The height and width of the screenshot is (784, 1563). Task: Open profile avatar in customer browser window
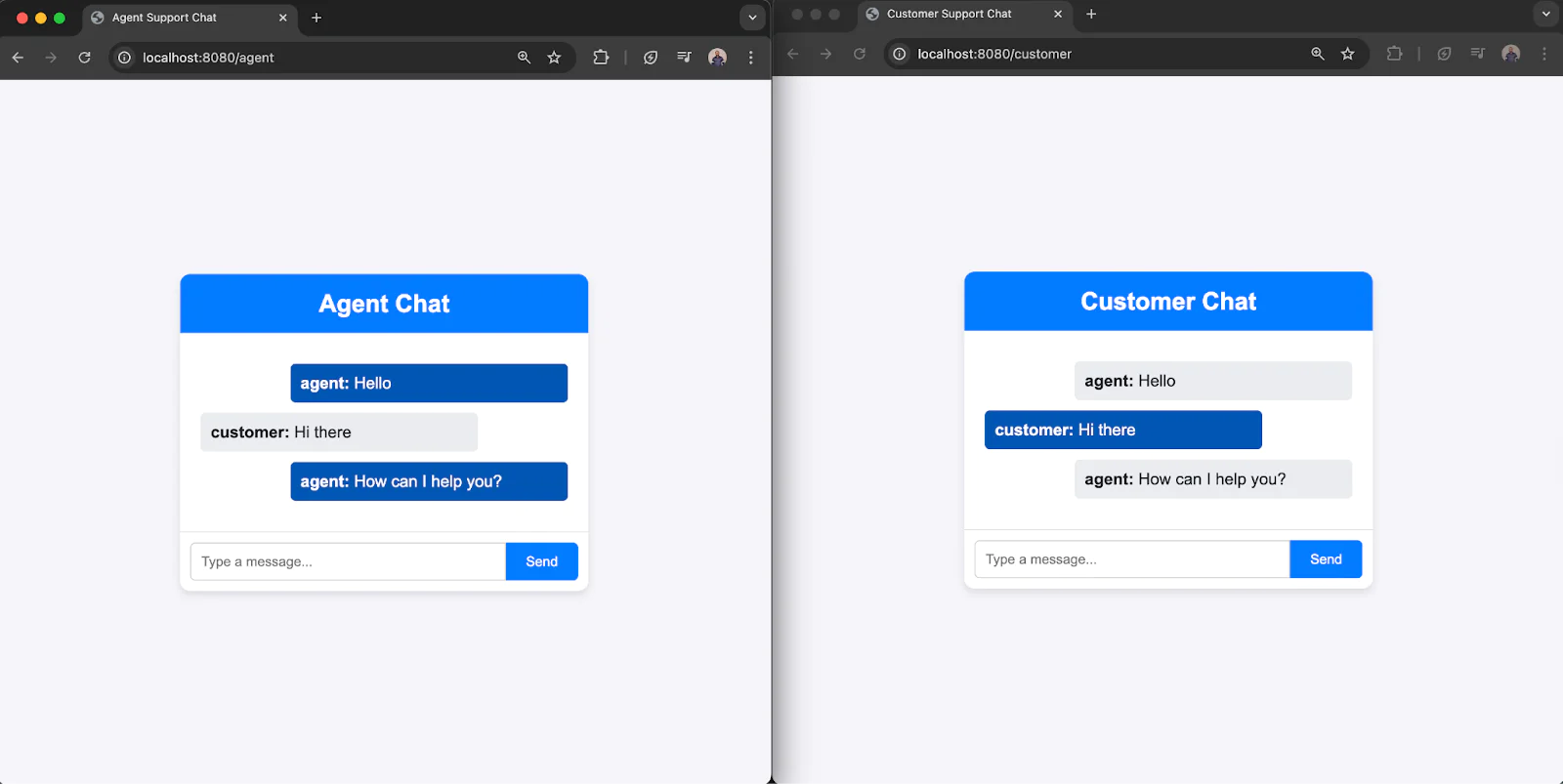point(1511,54)
